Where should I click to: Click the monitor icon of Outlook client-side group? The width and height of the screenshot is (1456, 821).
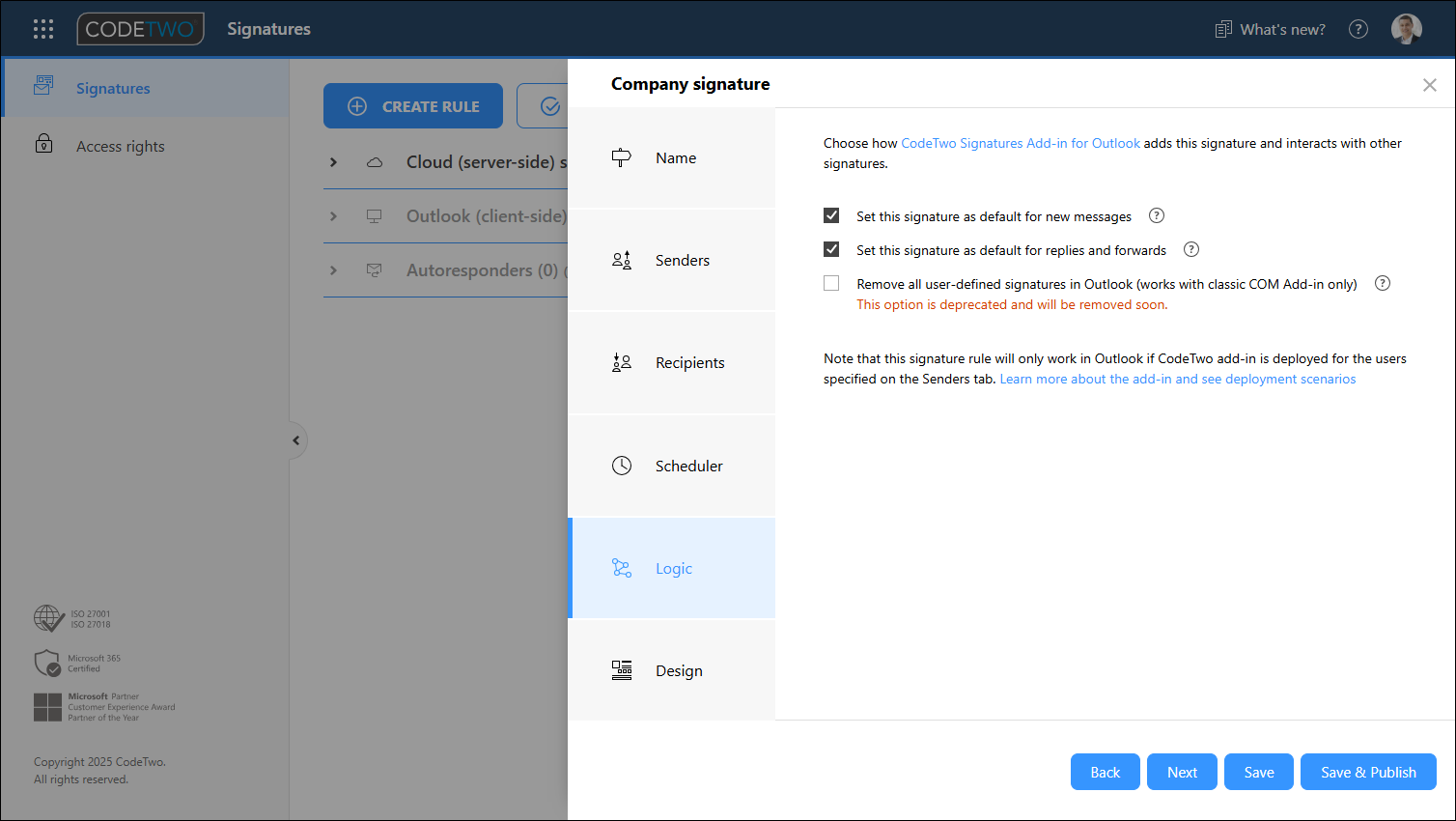click(x=375, y=216)
